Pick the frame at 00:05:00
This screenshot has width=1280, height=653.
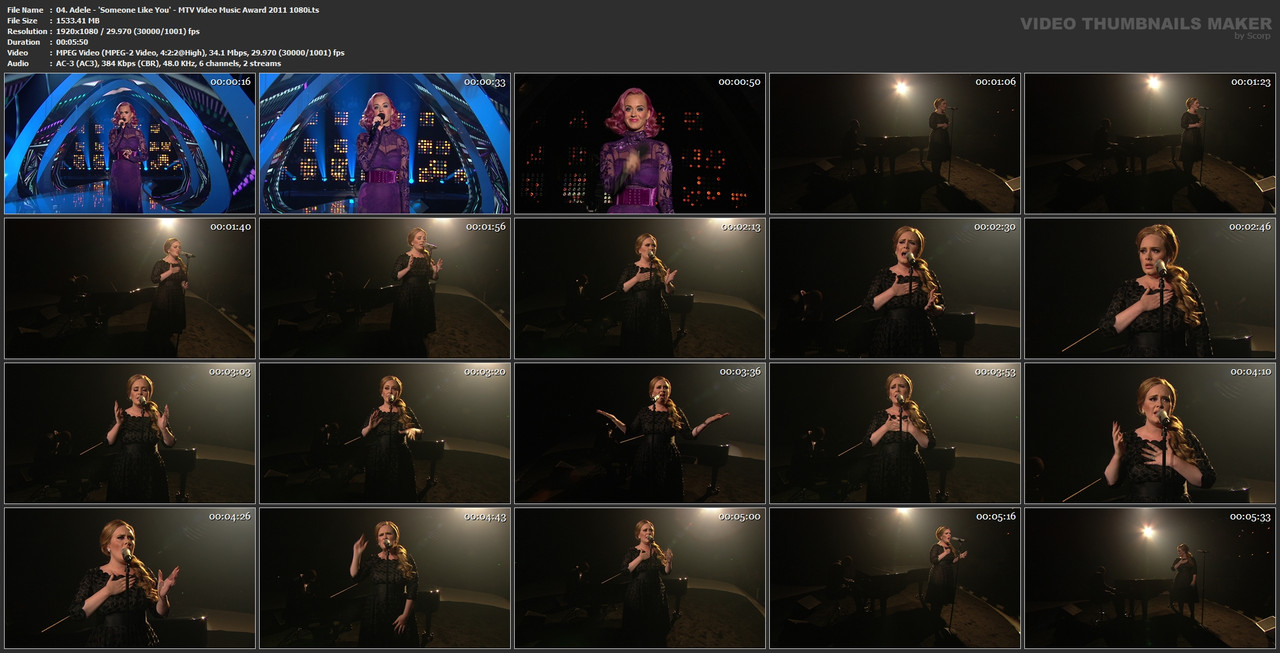[640, 578]
